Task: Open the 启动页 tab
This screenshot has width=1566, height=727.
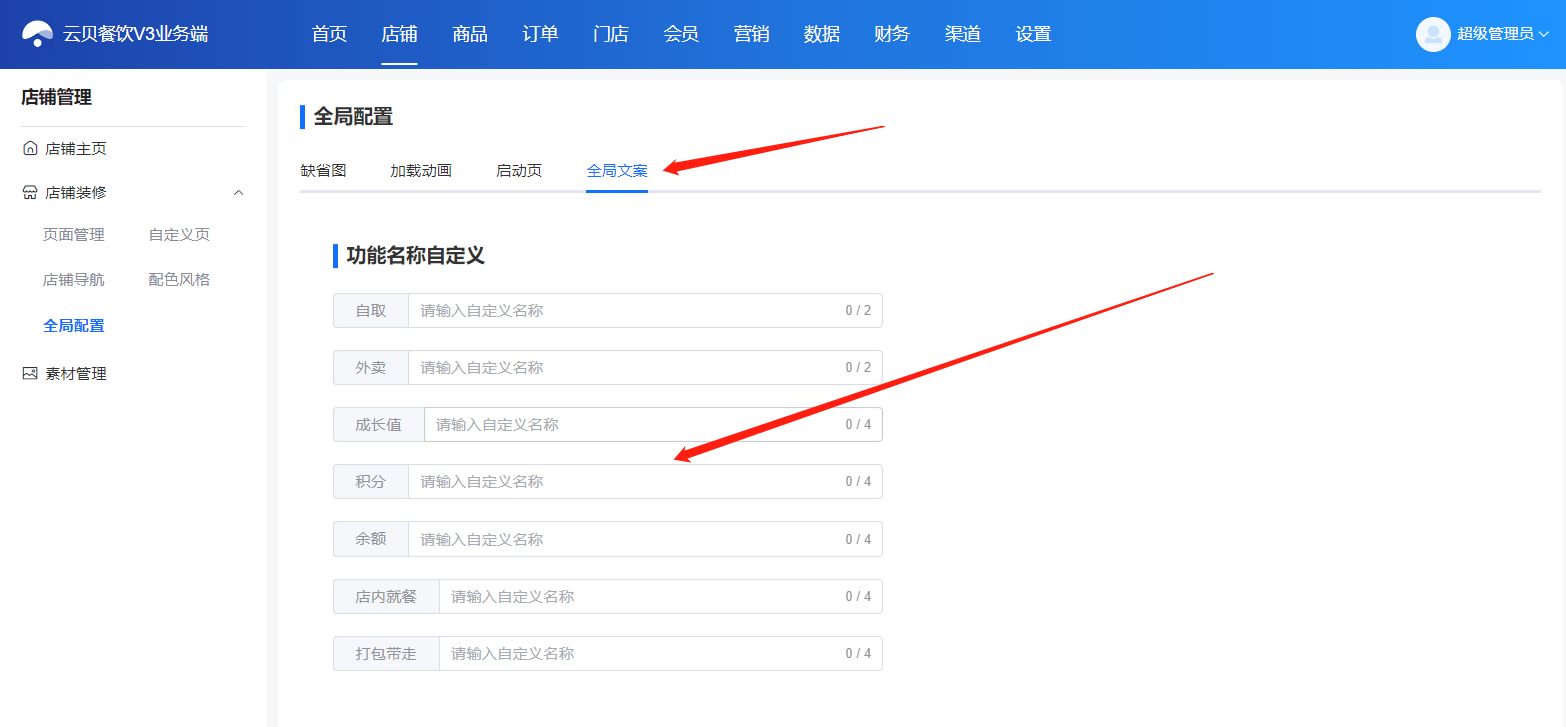Action: pyautogui.click(x=519, y=171)
